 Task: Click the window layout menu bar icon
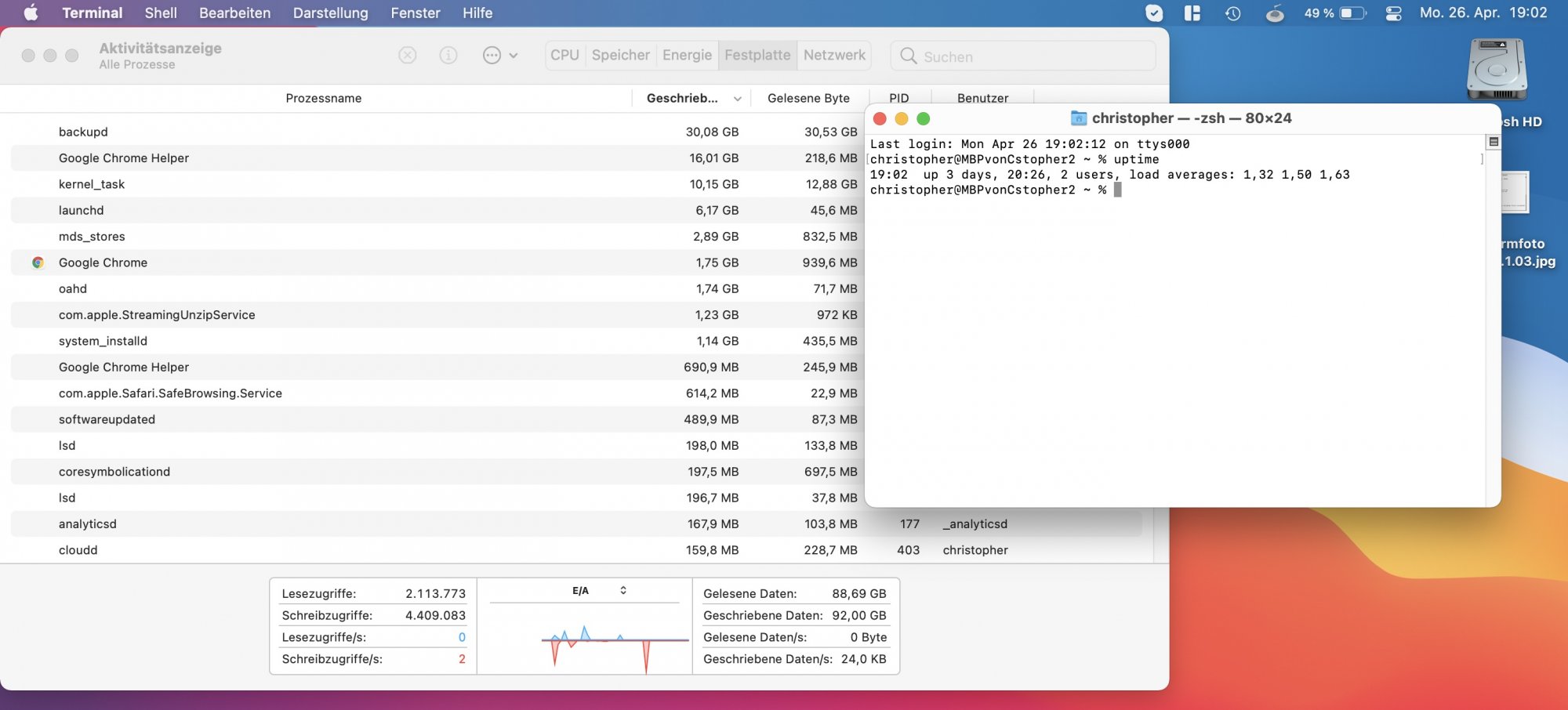pos(1192,13)
